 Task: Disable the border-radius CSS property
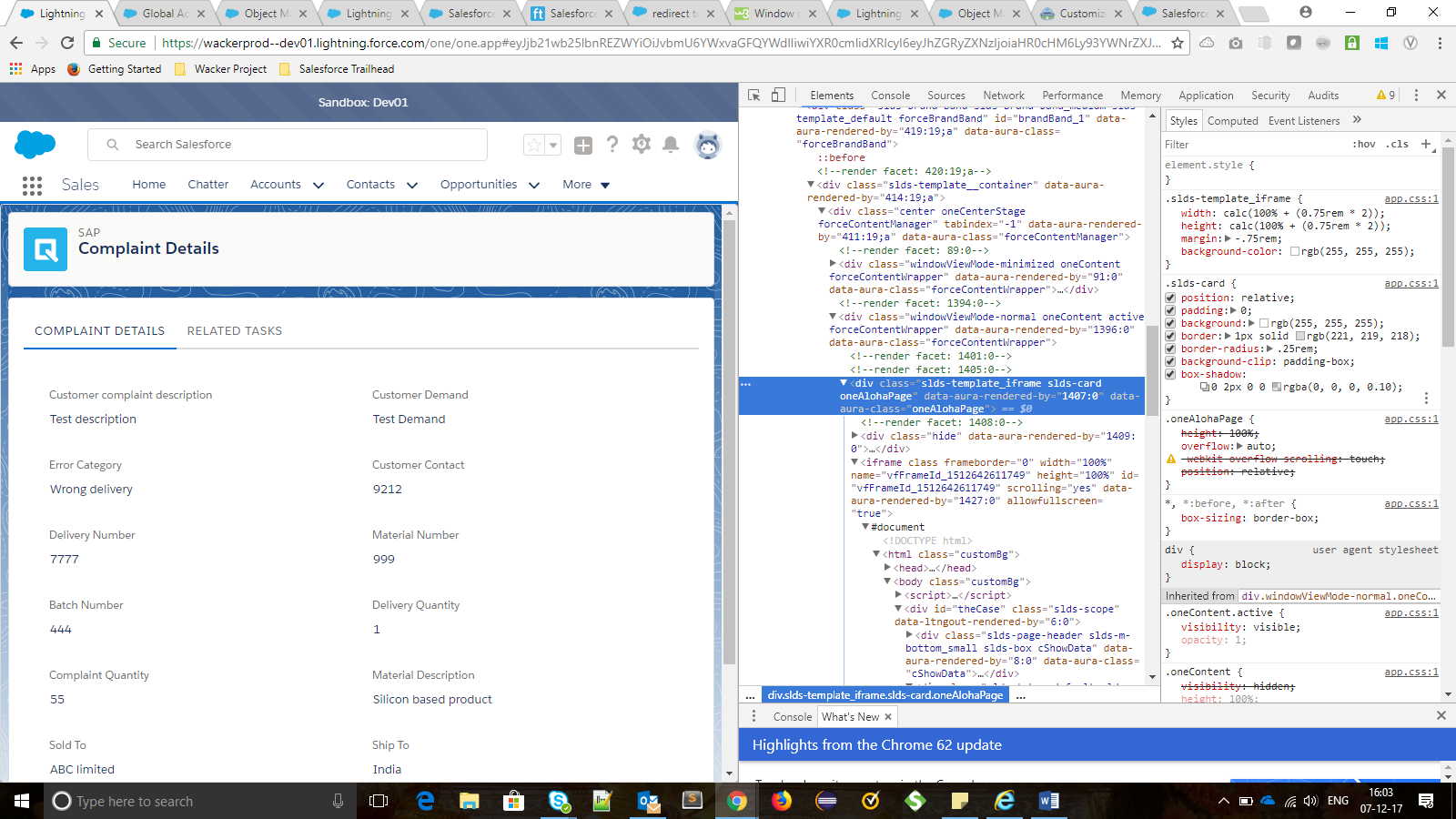point(1171,349)
